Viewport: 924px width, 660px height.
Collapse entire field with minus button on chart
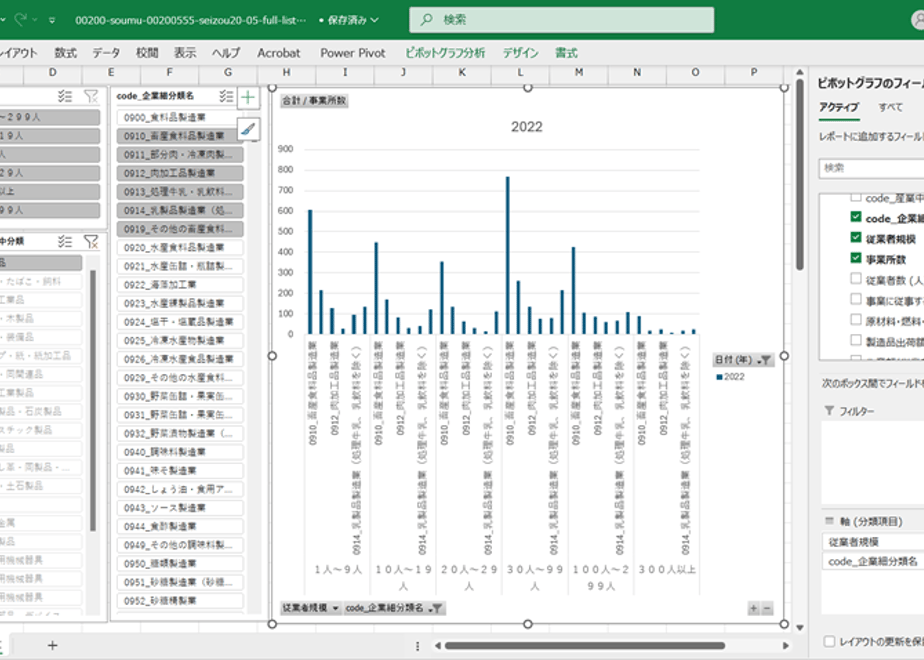(767, 608)
